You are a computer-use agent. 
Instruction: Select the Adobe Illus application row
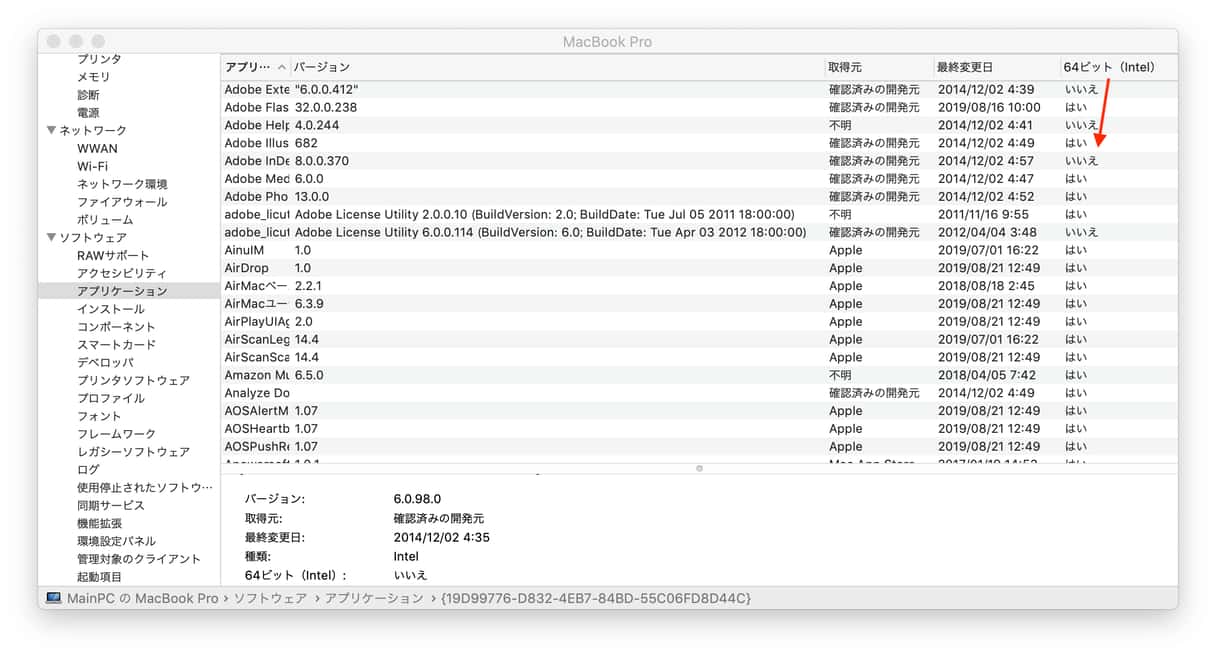coord(699,143)
